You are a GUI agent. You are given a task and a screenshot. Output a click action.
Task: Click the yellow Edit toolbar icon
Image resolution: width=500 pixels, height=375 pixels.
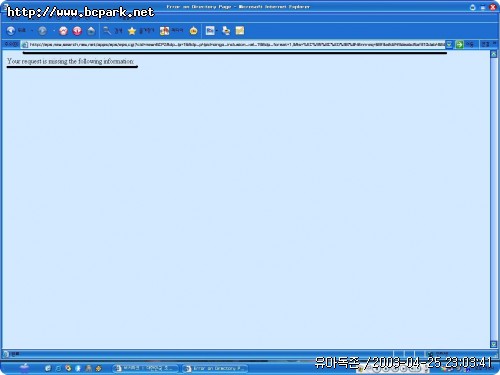tap(240, 31)
